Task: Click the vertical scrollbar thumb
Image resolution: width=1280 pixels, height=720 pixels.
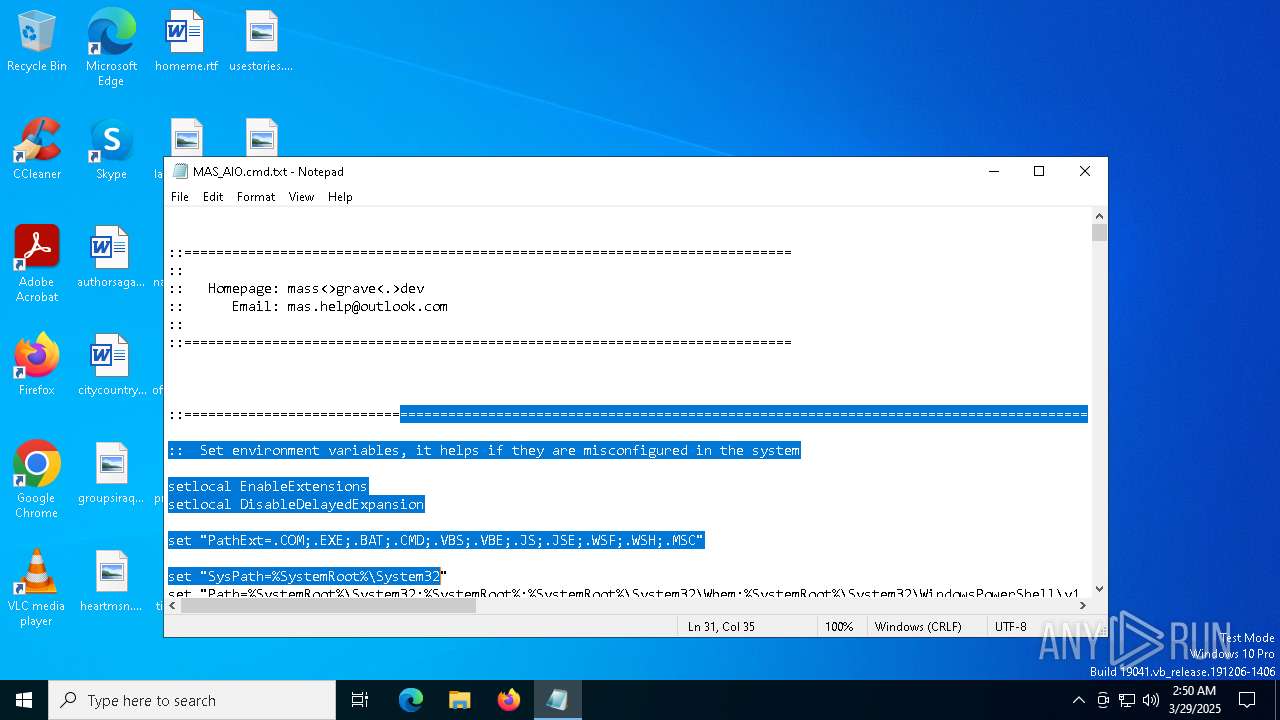Action: [1100, 233]
